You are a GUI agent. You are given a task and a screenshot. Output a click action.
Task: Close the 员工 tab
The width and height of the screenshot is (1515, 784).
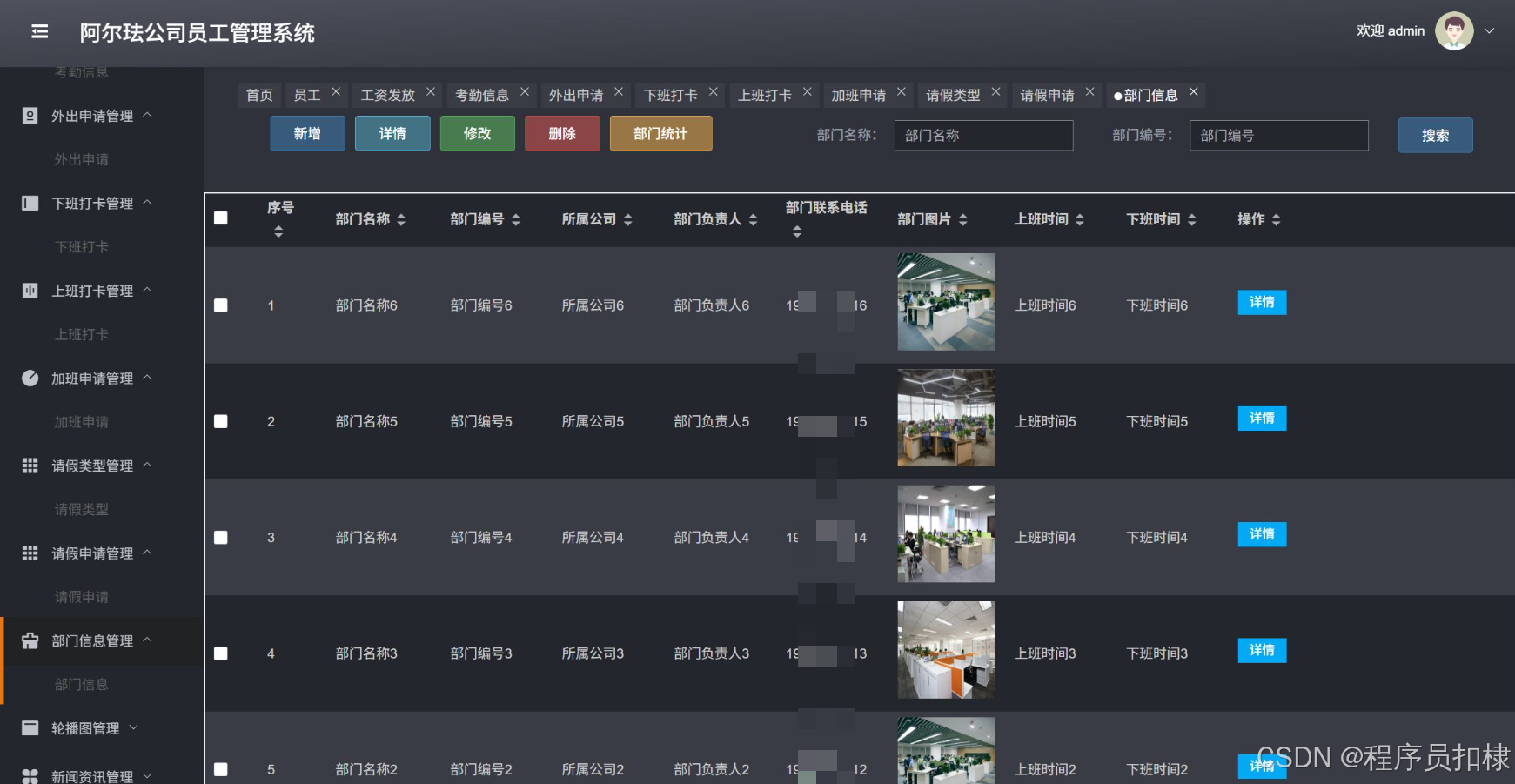336,91
